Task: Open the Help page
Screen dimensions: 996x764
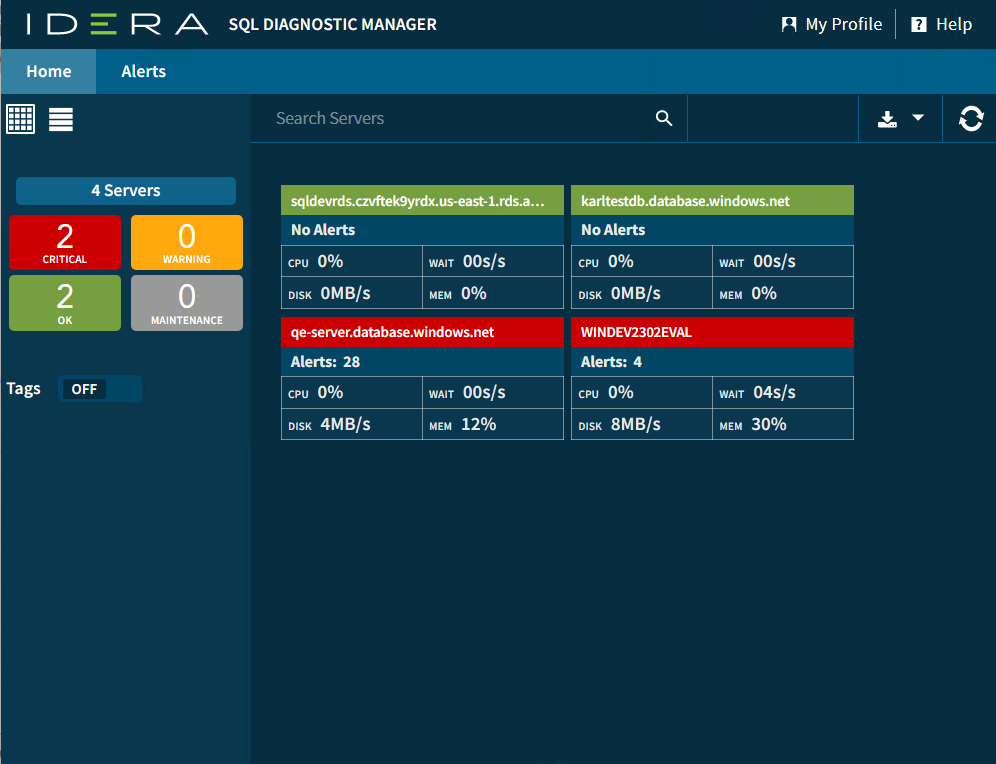Action: 941,24
